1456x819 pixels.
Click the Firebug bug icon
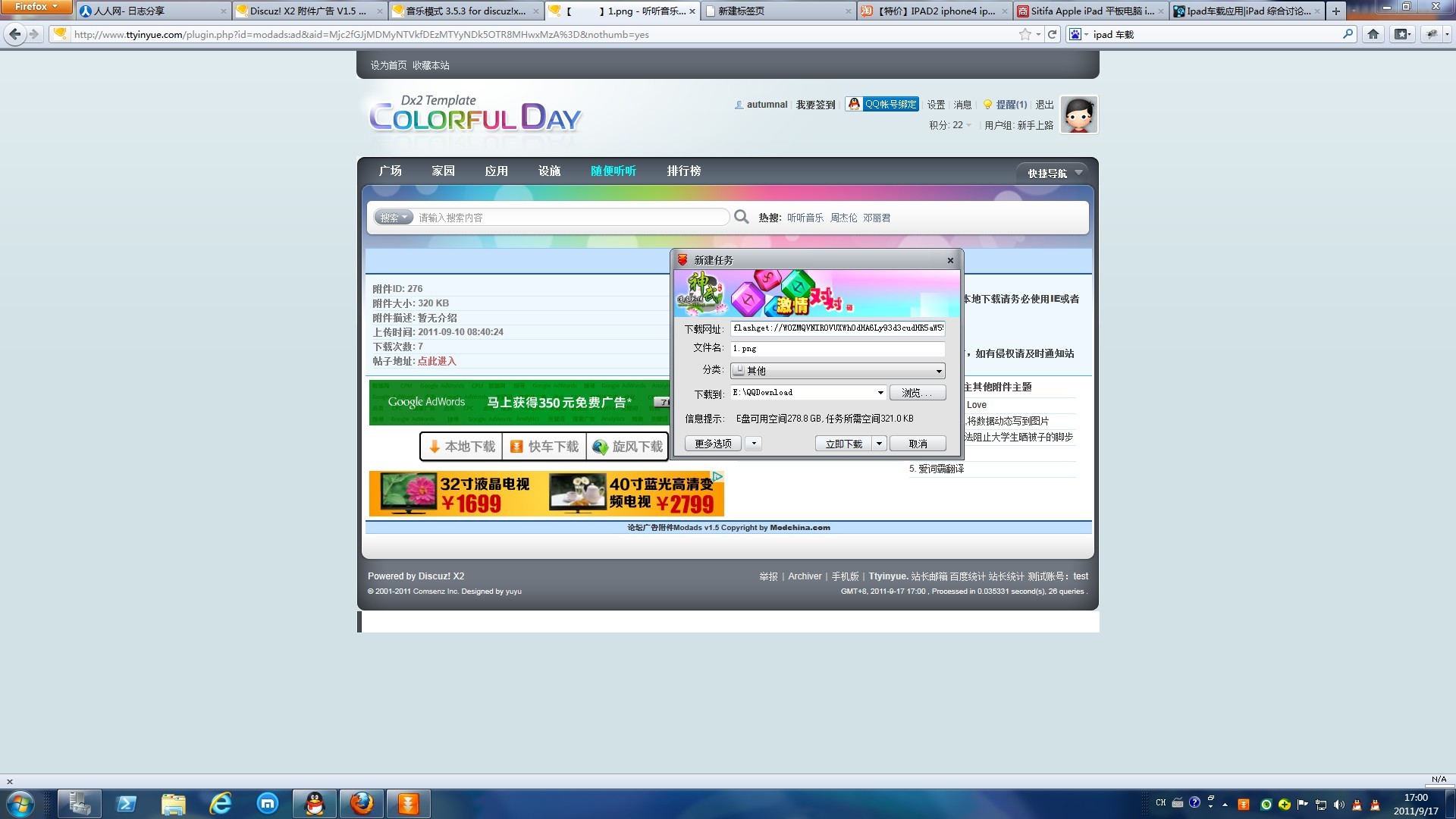pyautogui.click(x=1431, y=34)
